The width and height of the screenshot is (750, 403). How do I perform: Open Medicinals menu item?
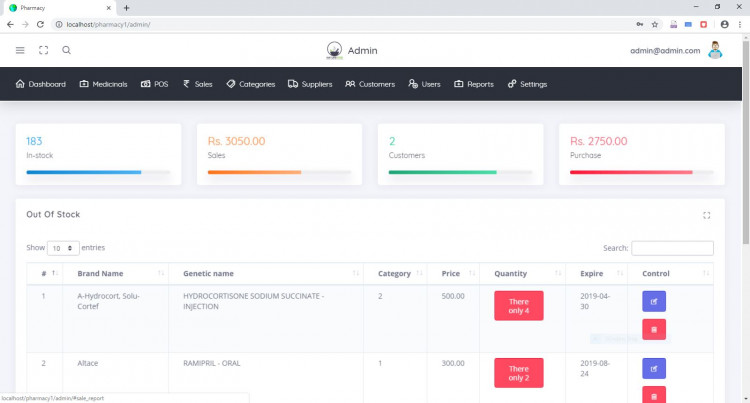click(x=103, y=84)
